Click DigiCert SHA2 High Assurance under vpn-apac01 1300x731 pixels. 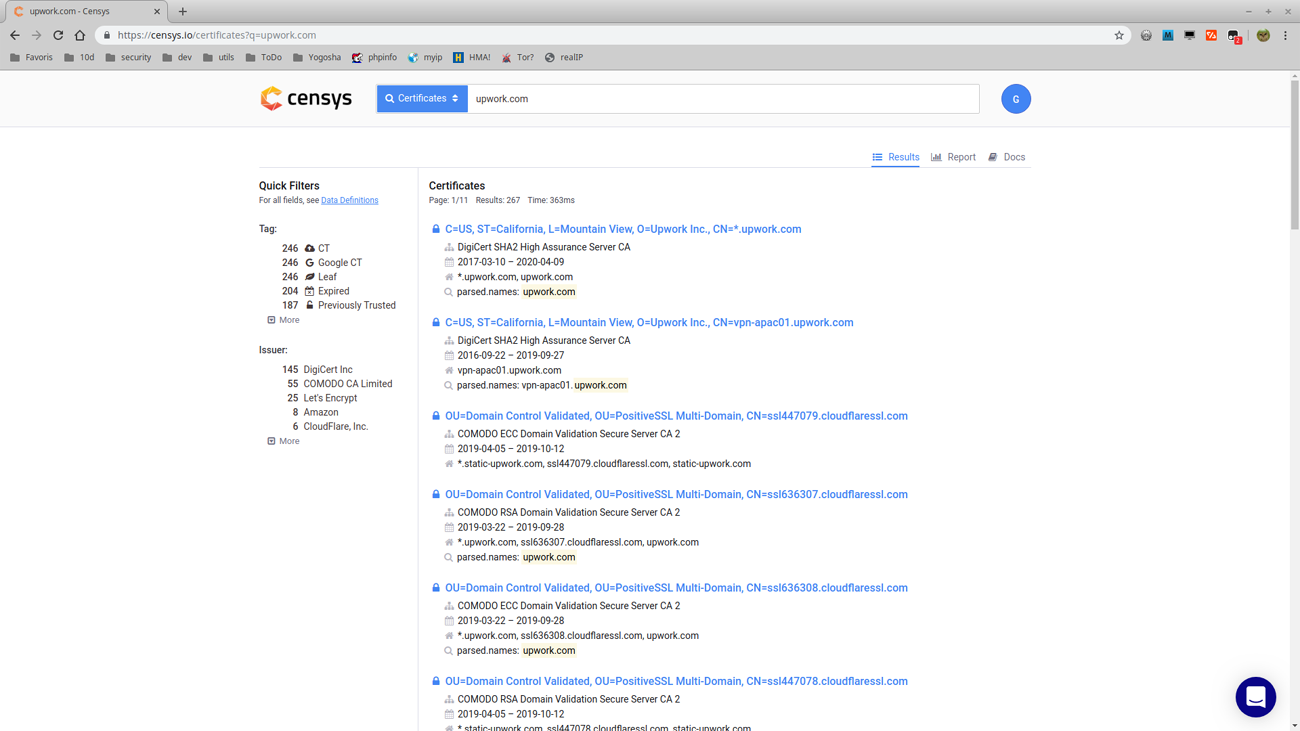coord(544,341)
